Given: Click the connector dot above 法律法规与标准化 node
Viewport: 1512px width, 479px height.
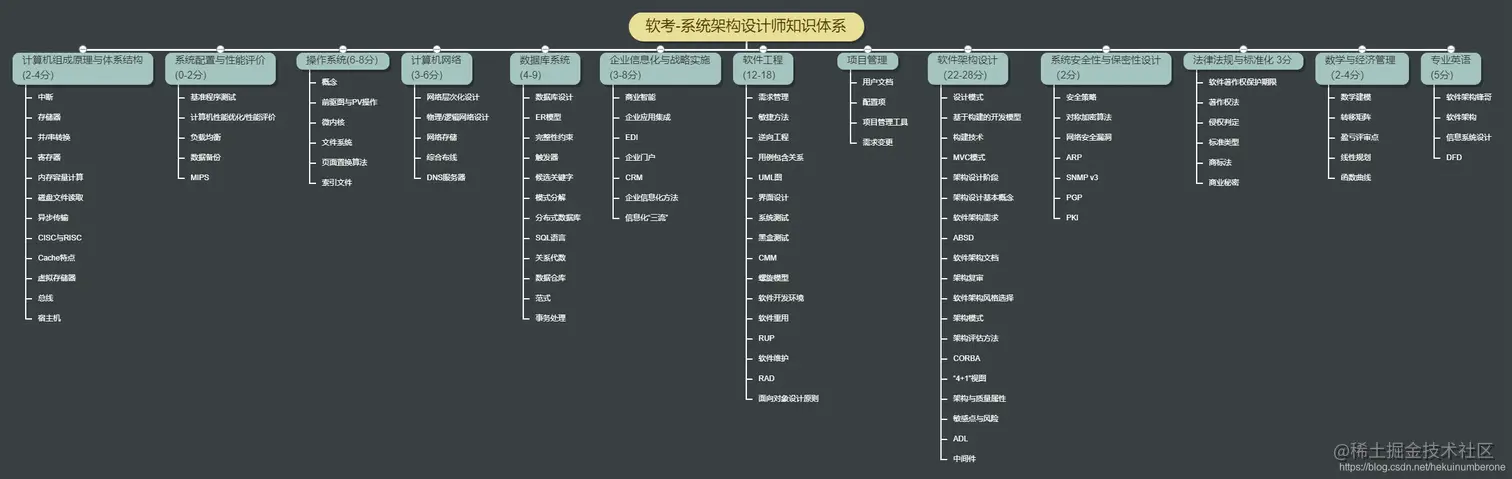Looking at the screenshot, I should [x=1242, y=47].
